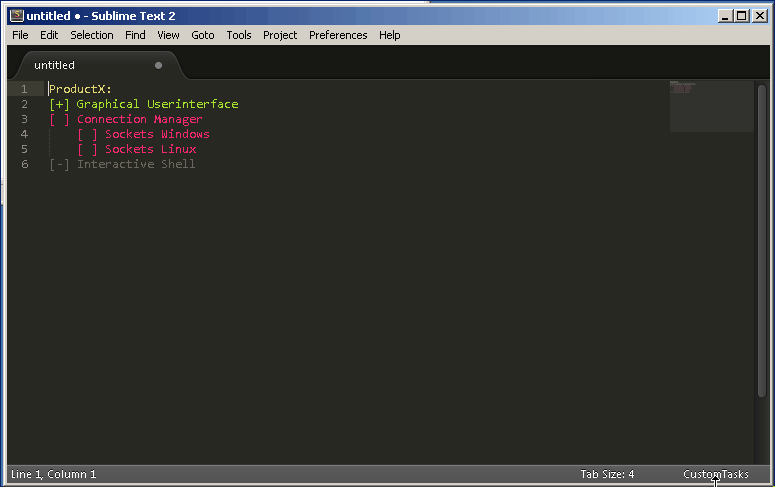Open the View menu
The height and width of the screenshot is (487, 775).
168,35
